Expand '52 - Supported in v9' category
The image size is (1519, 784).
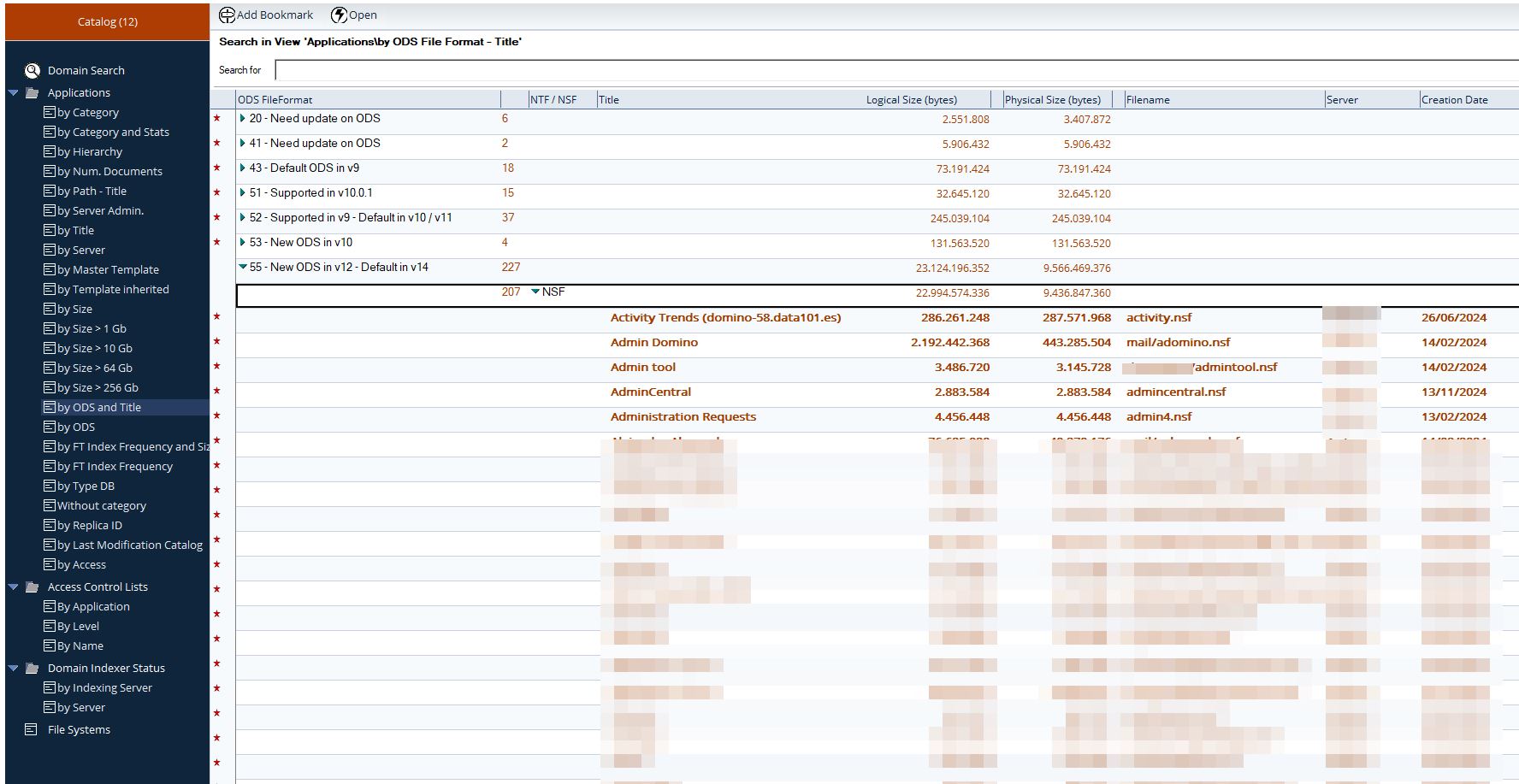click(243, 218)
